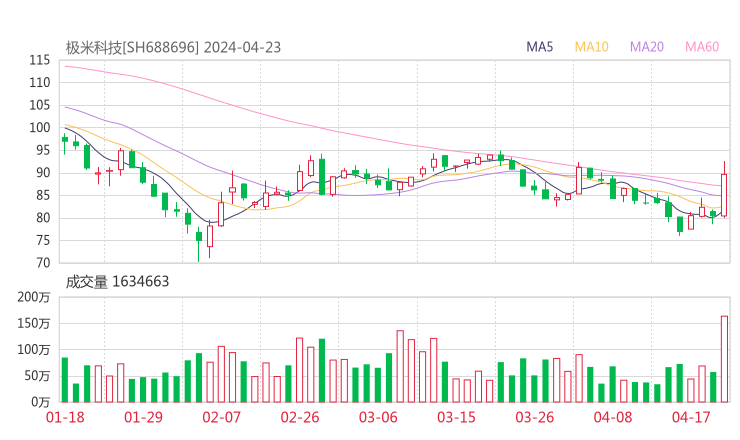740x440 pixels.
Task: Click the 200万 volume axis label
Action: point(34,297)
